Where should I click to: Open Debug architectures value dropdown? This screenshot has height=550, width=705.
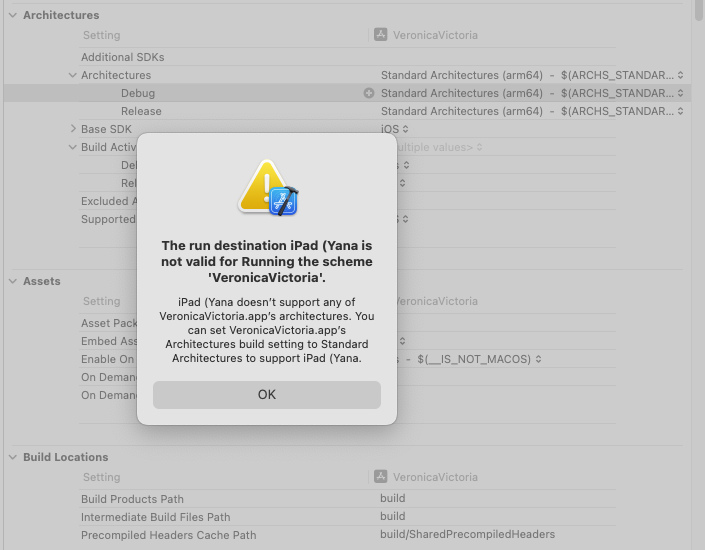681,93
